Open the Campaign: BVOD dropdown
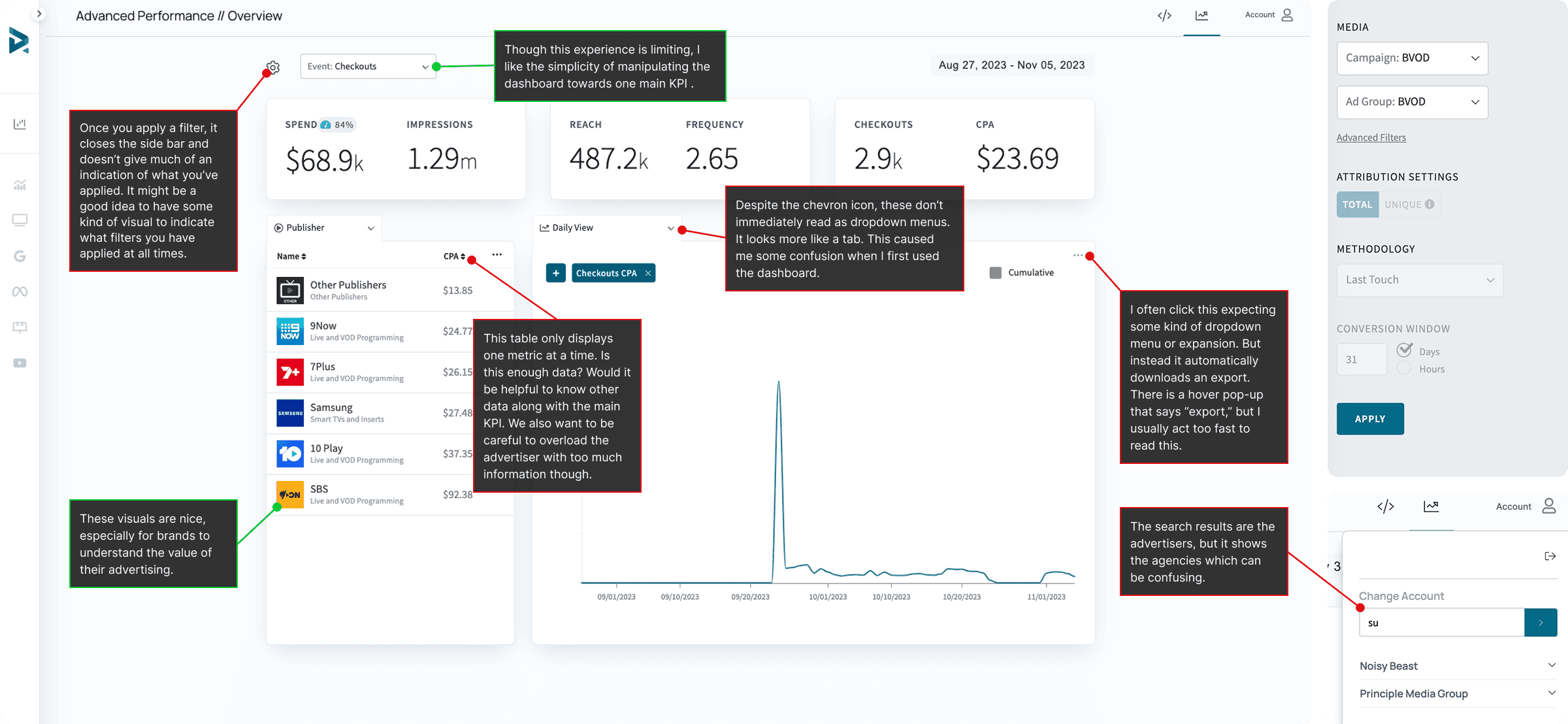The width and height of the screenshot is (1568, 724). (x=1413, y=58)
